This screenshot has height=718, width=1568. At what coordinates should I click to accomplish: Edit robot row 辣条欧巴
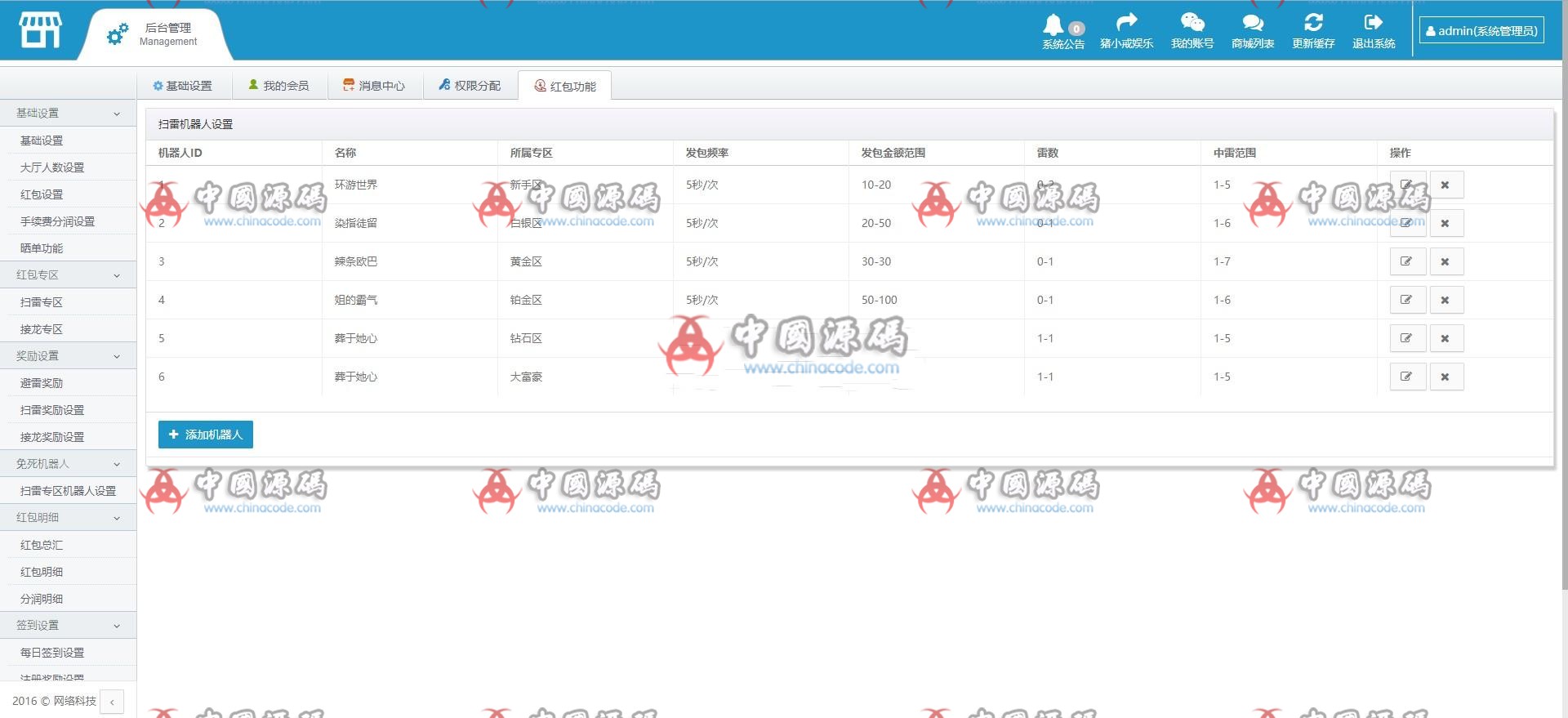1407,261
